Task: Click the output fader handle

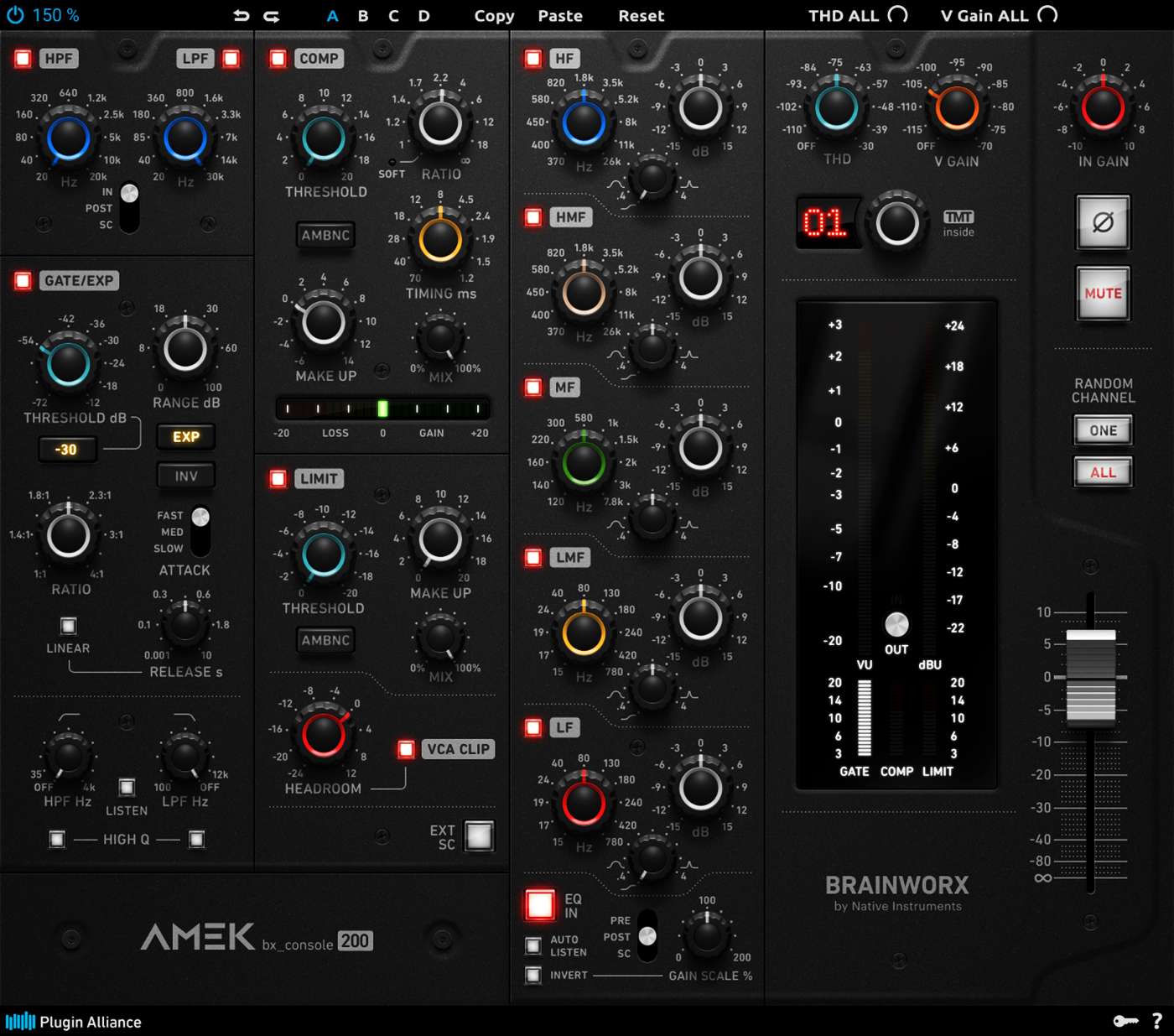Action: pyautogui.click(x=1090, y=675)
